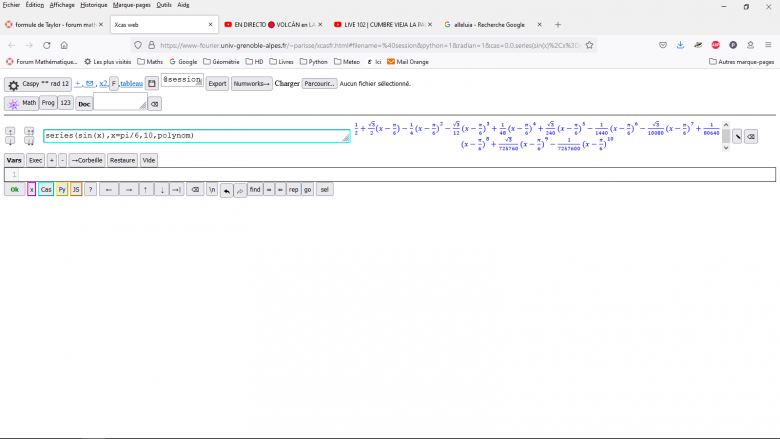Click the edit pencil icon beside the result
The height and width of the screenshot is (439, 780).
738,136
